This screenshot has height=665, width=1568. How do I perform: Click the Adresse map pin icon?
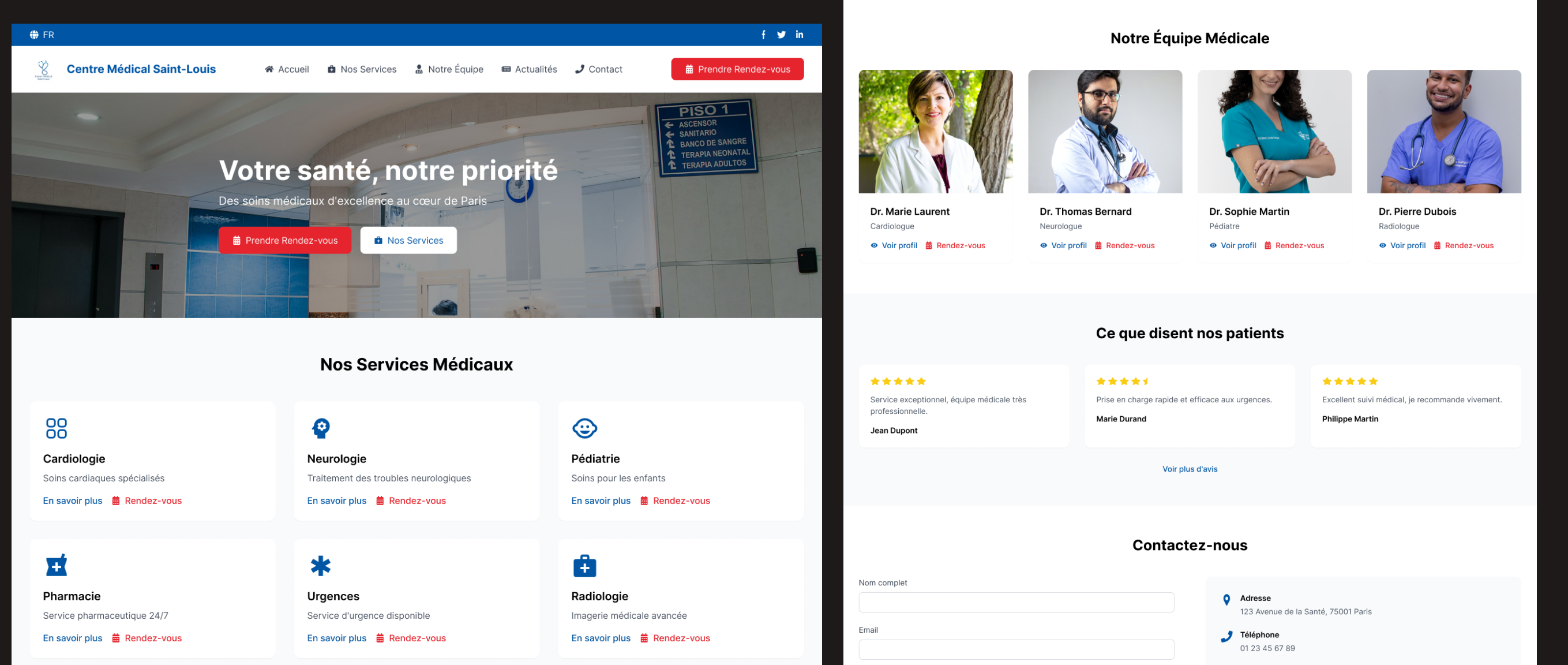coord(1226,600)
